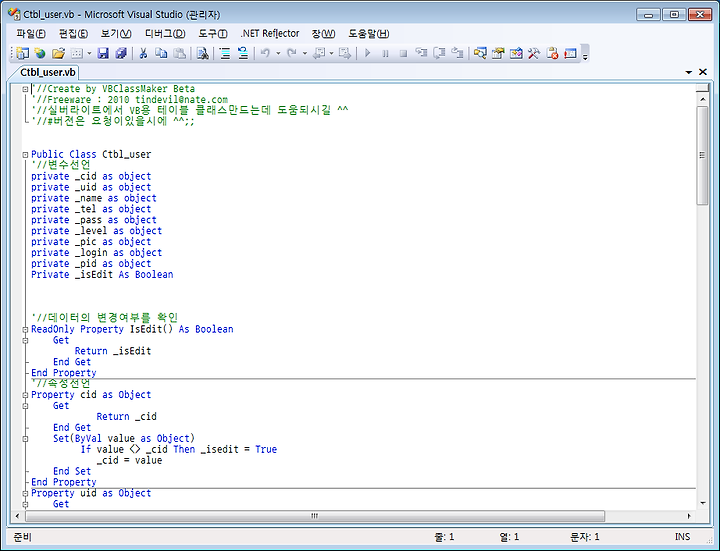The width and height of the screenshot is (720, 551).
Task: Open the 편집(E) menu
Action: [x=73, y=34]
